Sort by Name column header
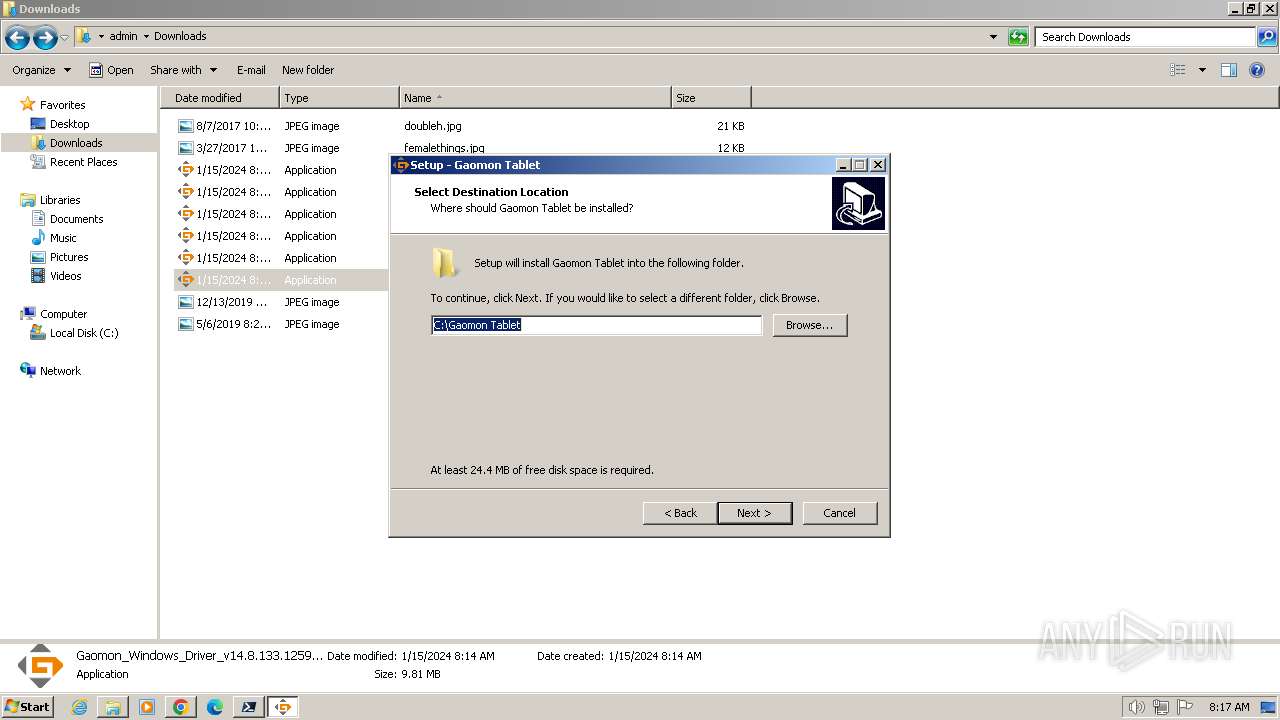 pos(535,98)
